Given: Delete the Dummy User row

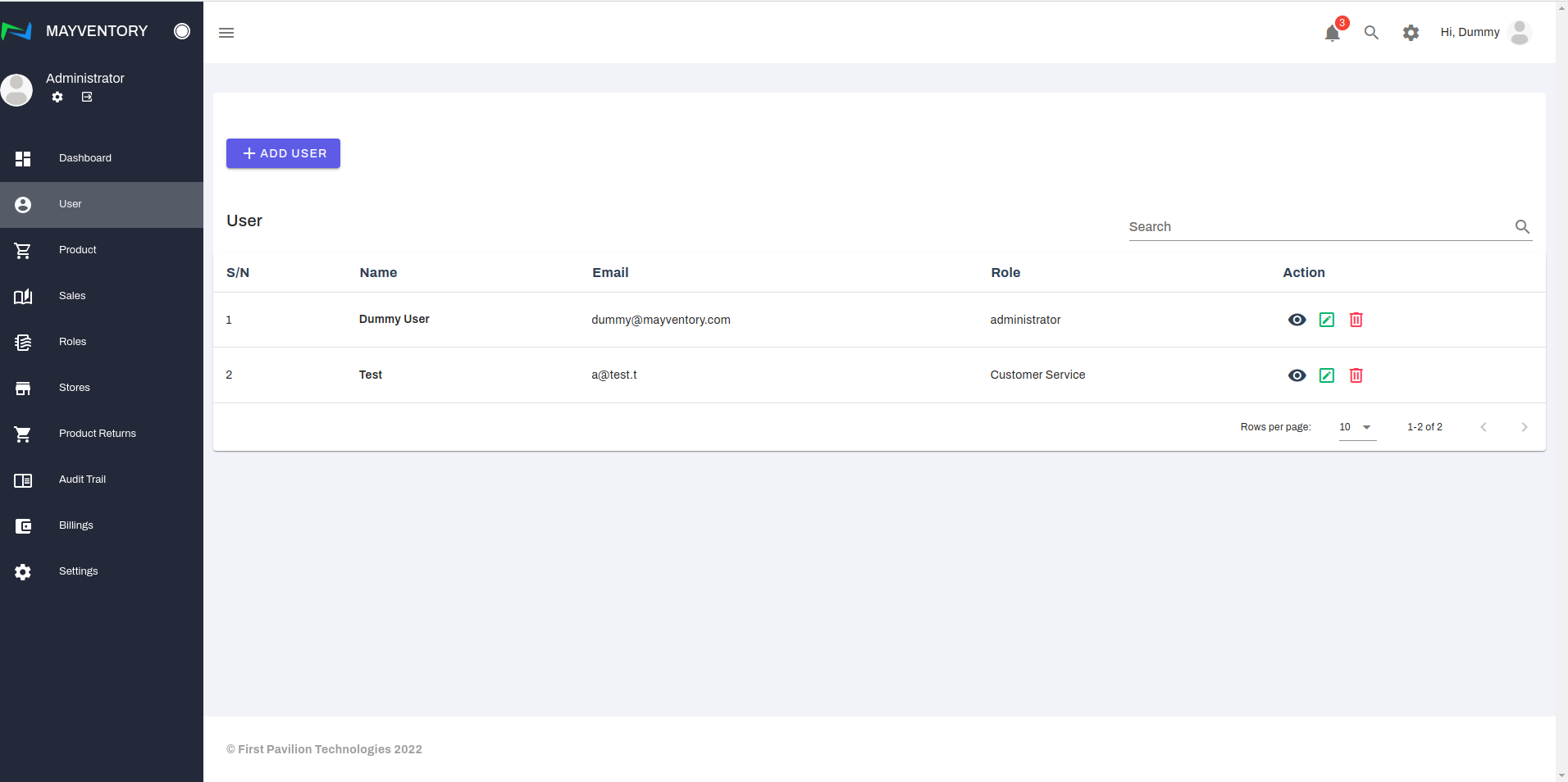Looking at the screenshot, I should (x=1356, y=320).
